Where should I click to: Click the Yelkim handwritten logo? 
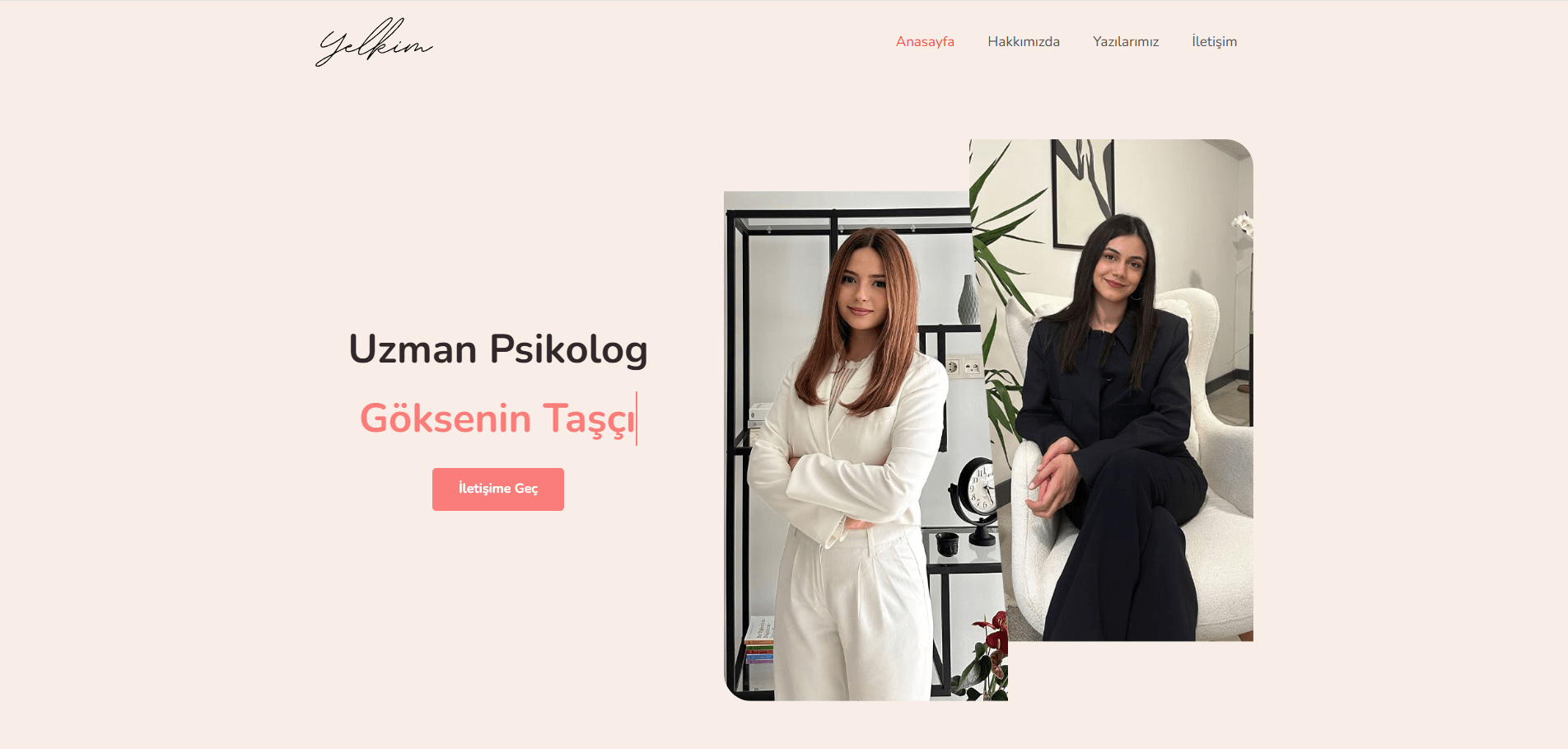(374, 42)
